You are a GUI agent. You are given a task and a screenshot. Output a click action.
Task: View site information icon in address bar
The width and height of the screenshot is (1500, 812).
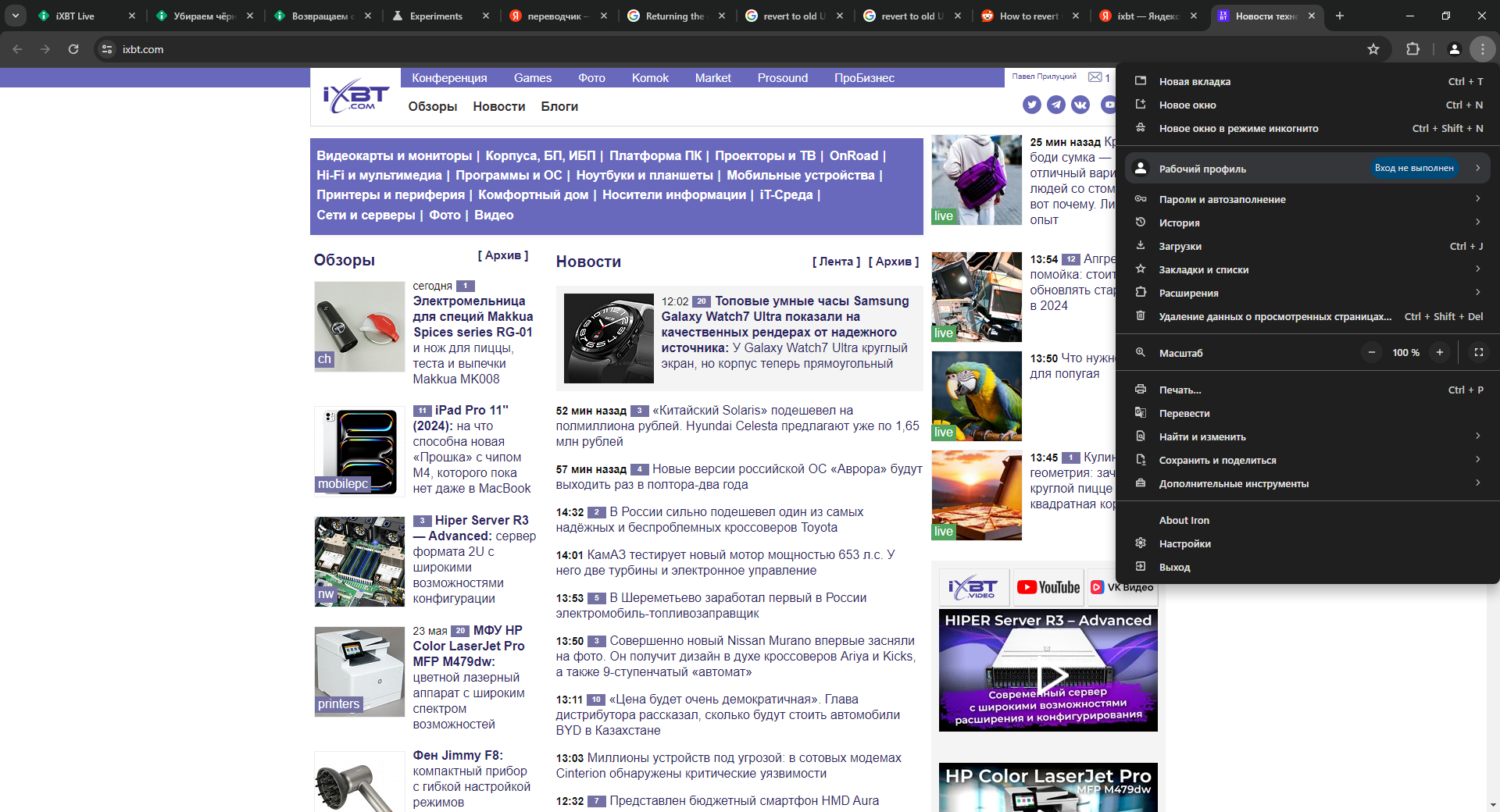tap(107, 49)
